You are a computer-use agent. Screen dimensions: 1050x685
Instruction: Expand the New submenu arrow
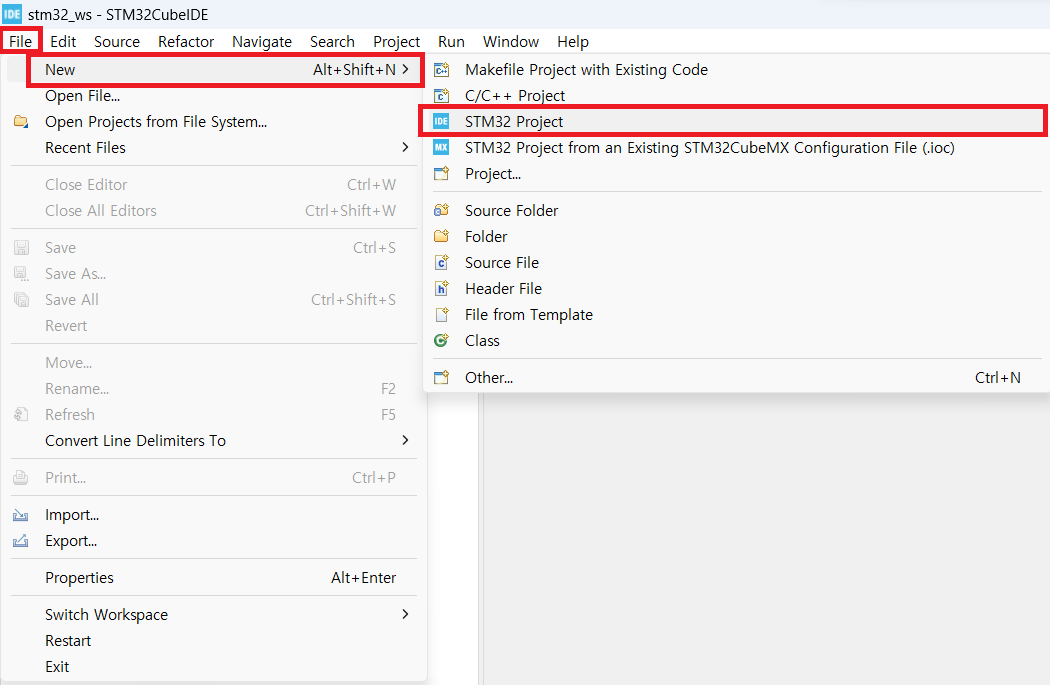[x=405, y=70]
